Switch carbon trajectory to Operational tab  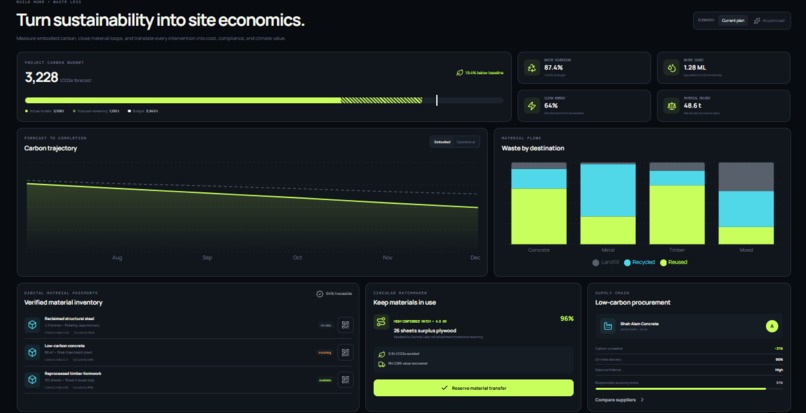coord(466,142)
